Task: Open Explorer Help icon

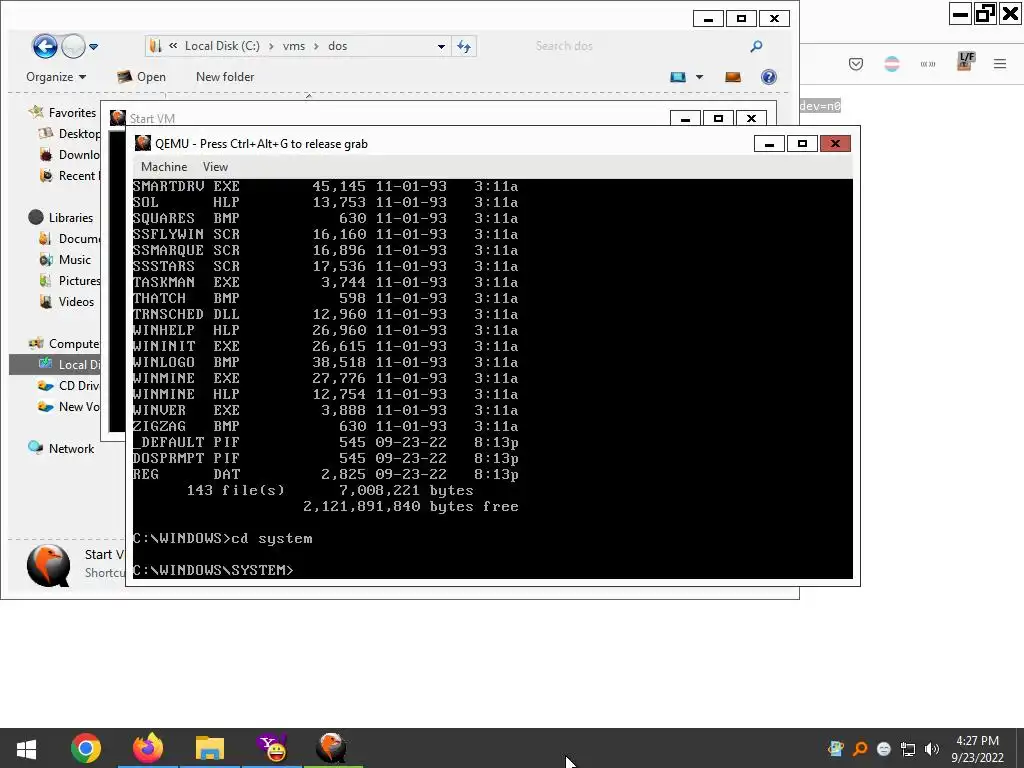Action: point(769,77)
